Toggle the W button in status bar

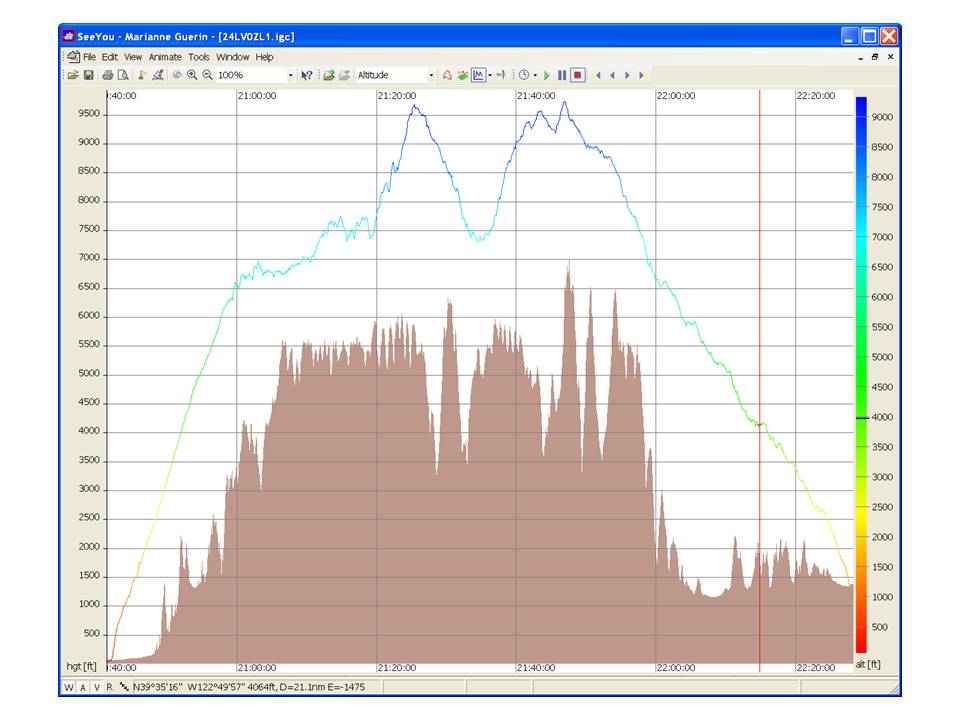point(69,687)
